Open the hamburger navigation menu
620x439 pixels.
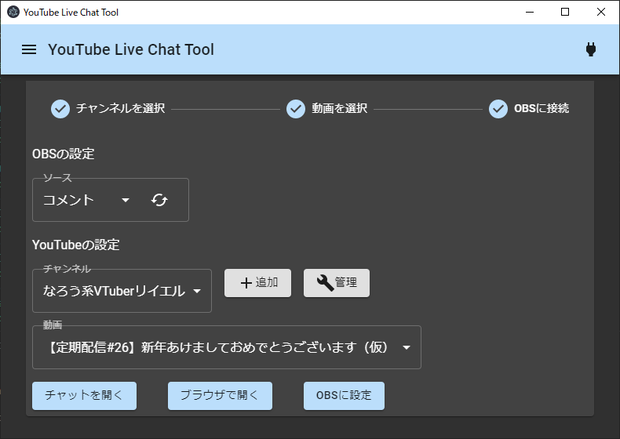coord(29,49)
